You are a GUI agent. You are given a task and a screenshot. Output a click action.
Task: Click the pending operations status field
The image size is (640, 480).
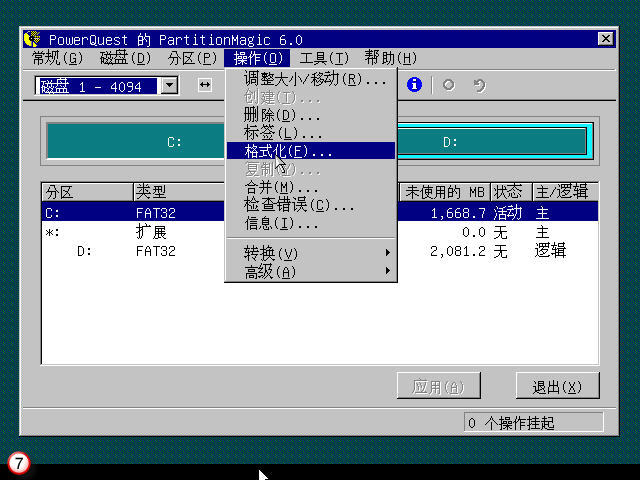pyautogui.click(x=533, y=422)
